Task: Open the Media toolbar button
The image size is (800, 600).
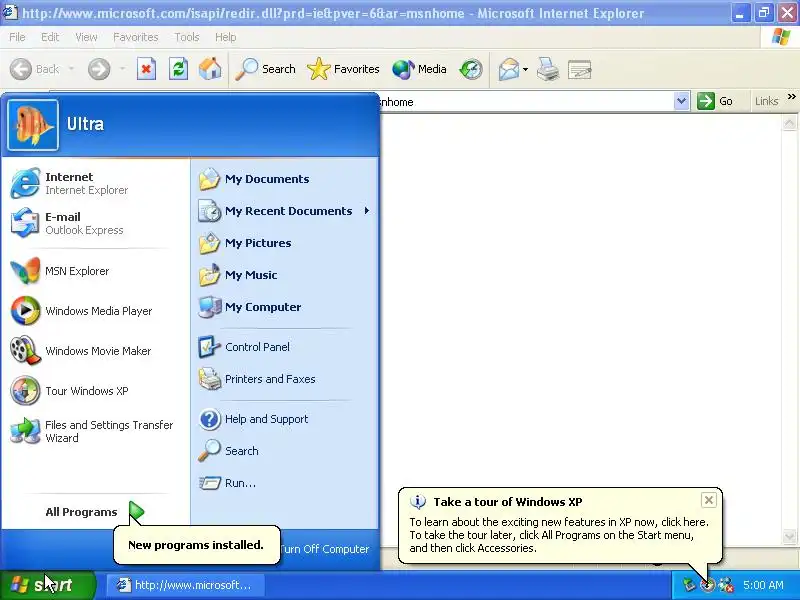Action: click(x=419, y=69)
